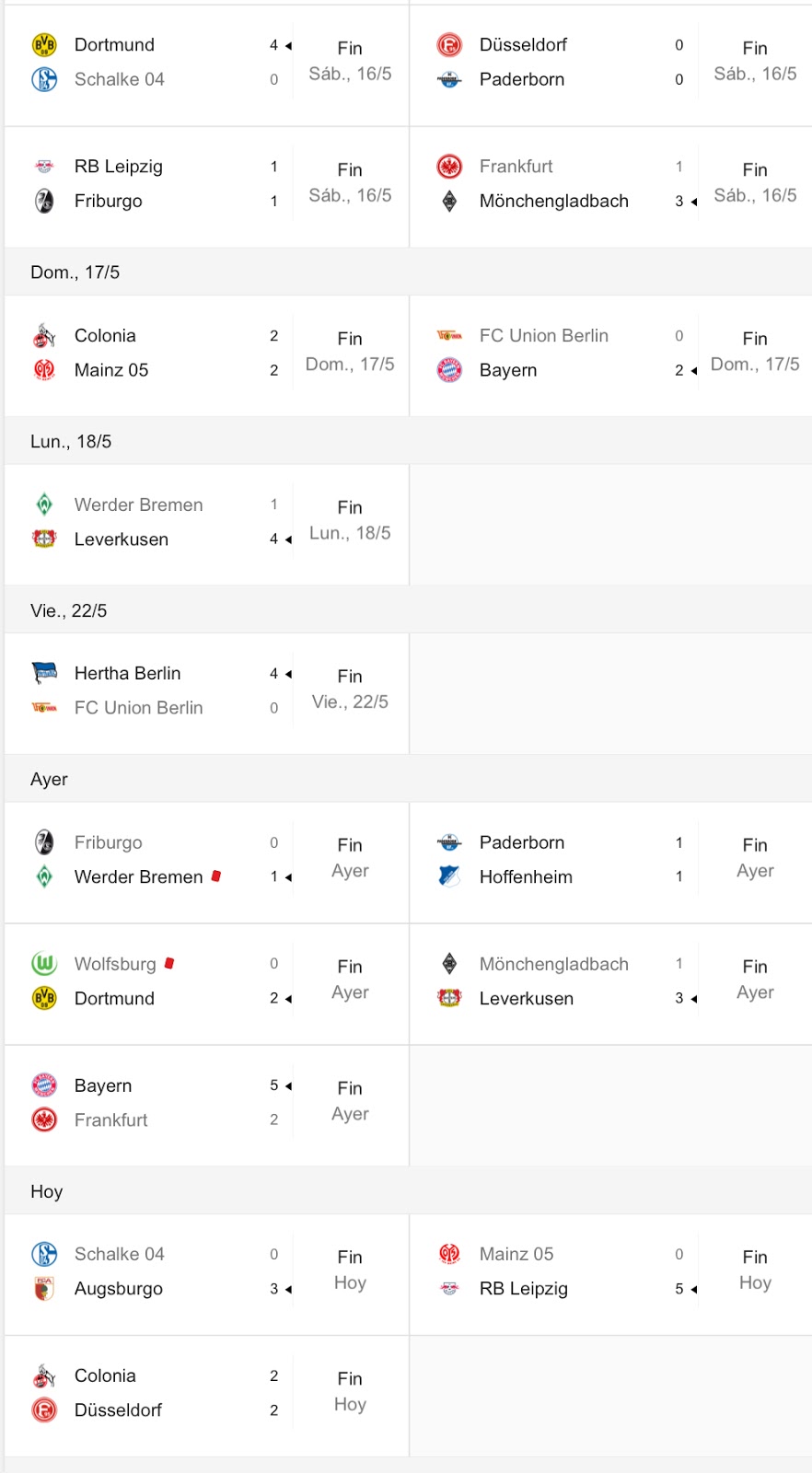Click Wolfsburg logo in Dortmund match

click(x=44, y=964)
